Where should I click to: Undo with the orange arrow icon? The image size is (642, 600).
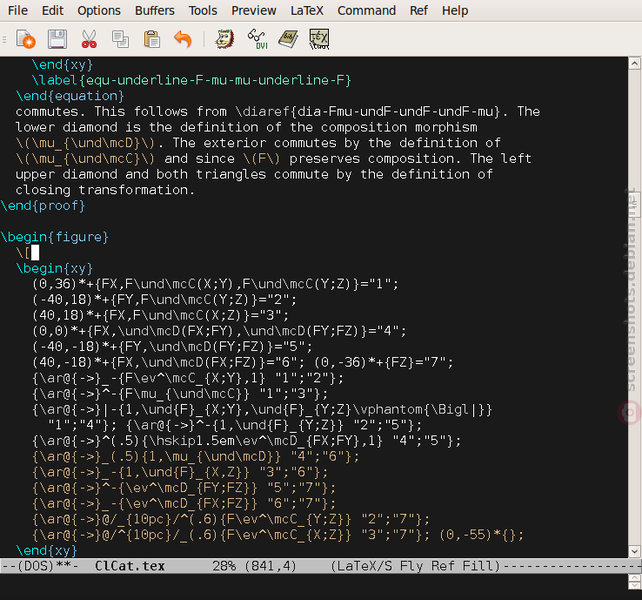(183, 39)
